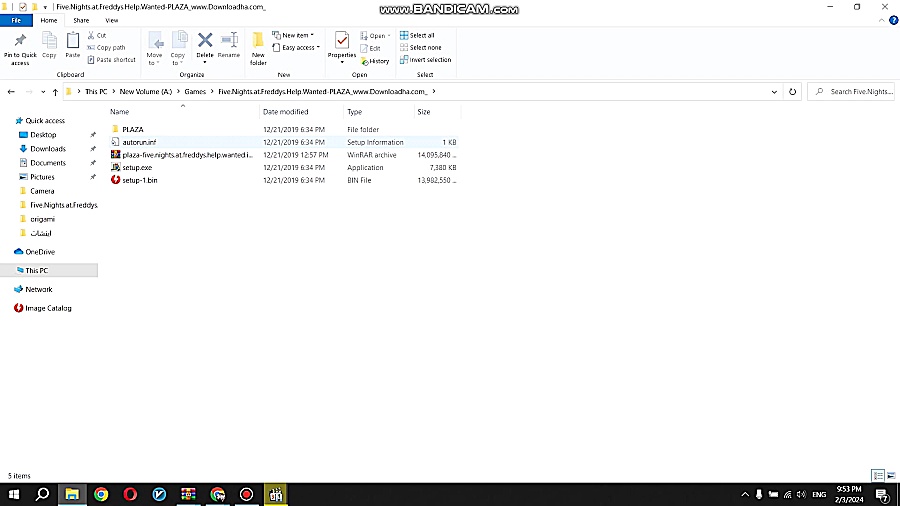Go back with the back arrow
Image resolution: width=900 pixels, height=506 pixels.
(x=11, y=92)
